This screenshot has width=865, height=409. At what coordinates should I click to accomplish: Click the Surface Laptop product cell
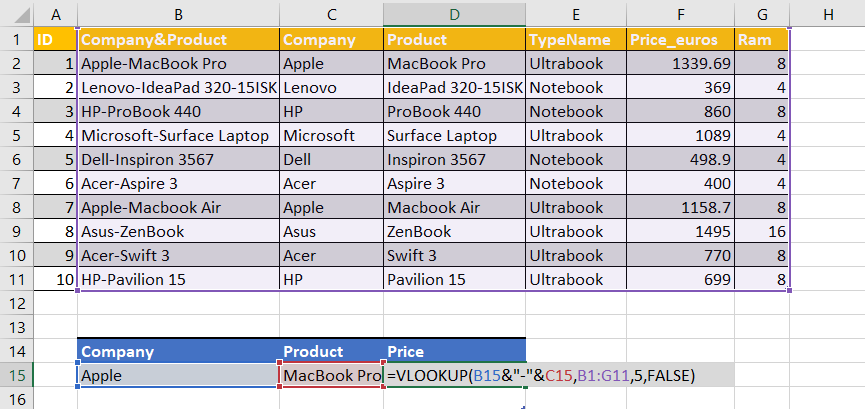454,135
